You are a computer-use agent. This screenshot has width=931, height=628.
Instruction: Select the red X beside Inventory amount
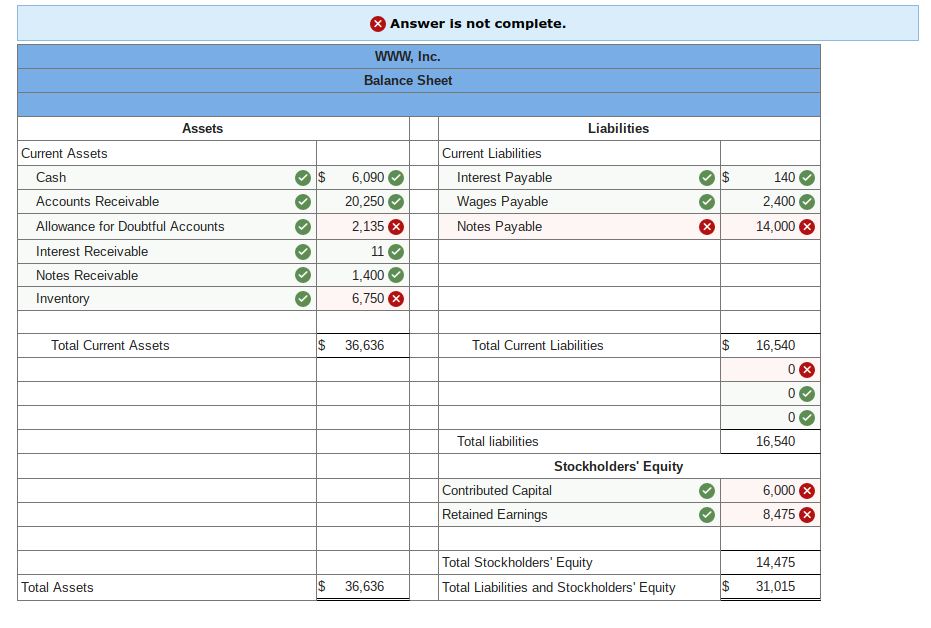point(398,298)
